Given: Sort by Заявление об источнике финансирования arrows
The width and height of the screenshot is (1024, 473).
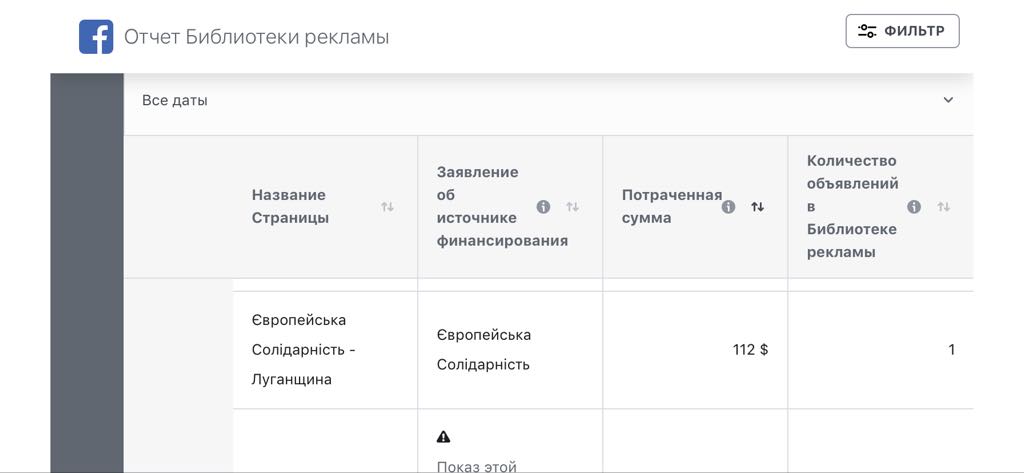Looking at the screenshot, I should 573,207.
